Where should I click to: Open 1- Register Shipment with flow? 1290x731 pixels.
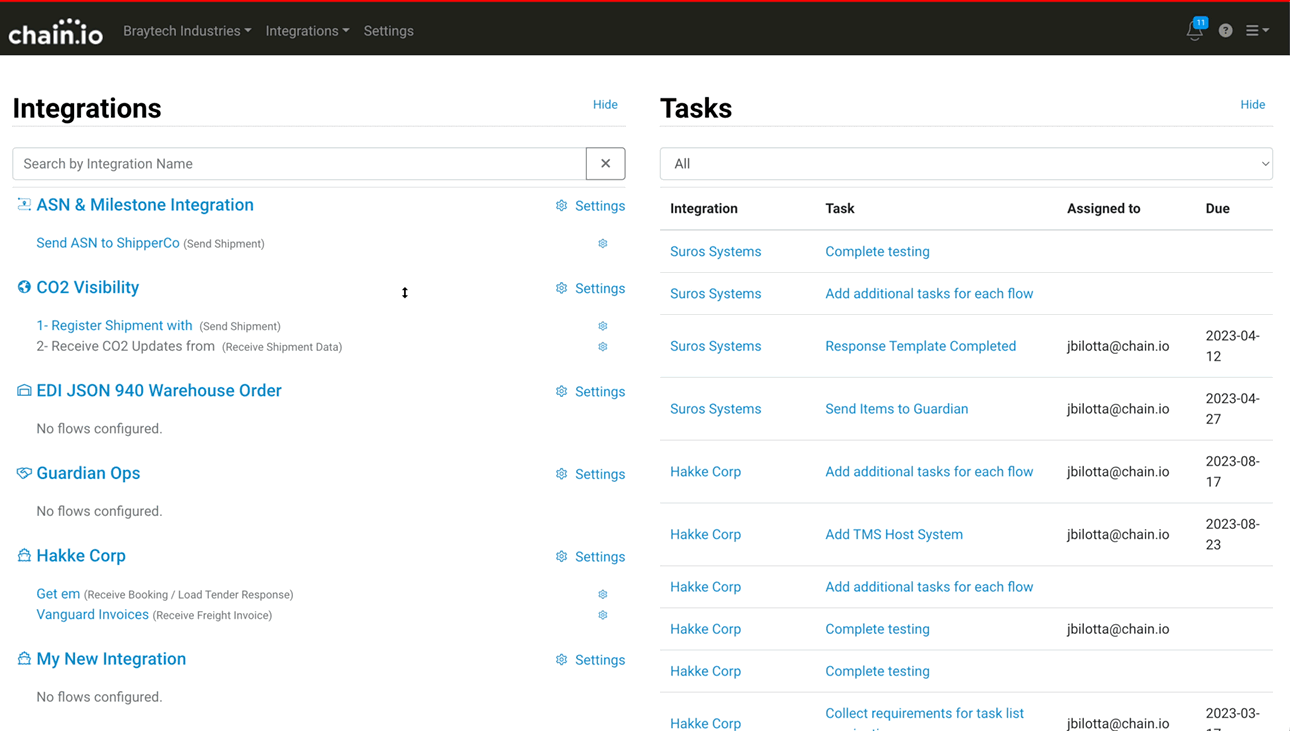point(114,326)
